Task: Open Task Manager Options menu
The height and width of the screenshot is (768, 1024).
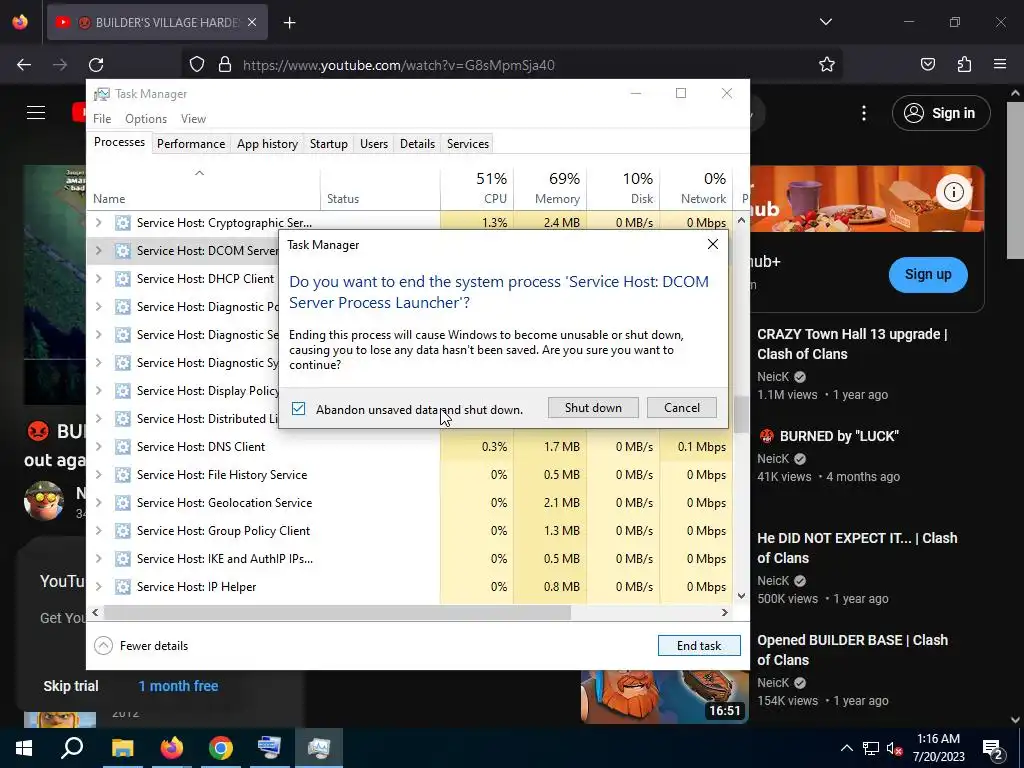Action: 146,119
